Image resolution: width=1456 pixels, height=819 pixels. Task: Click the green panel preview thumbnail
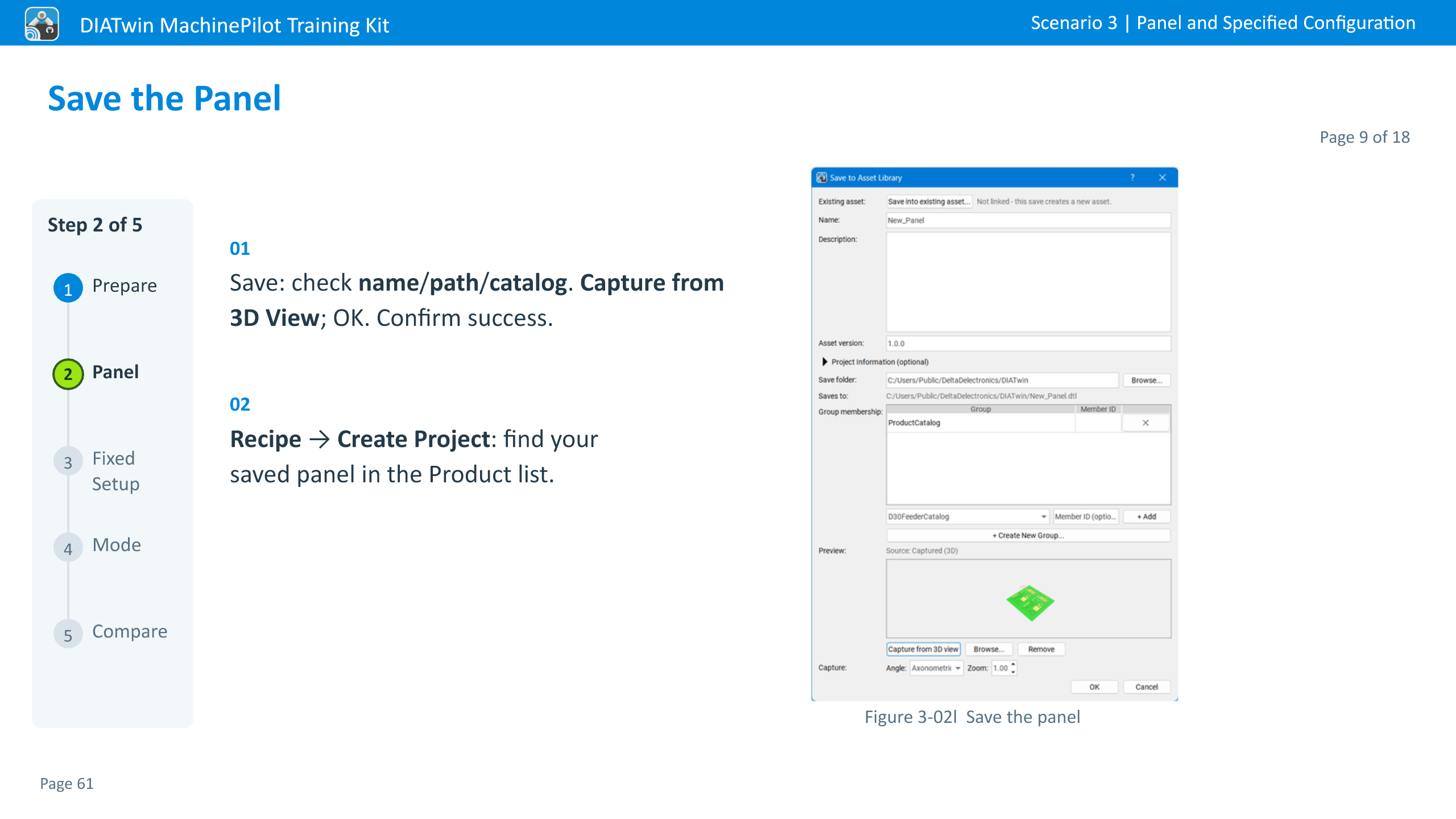(x=1030, y=603)
